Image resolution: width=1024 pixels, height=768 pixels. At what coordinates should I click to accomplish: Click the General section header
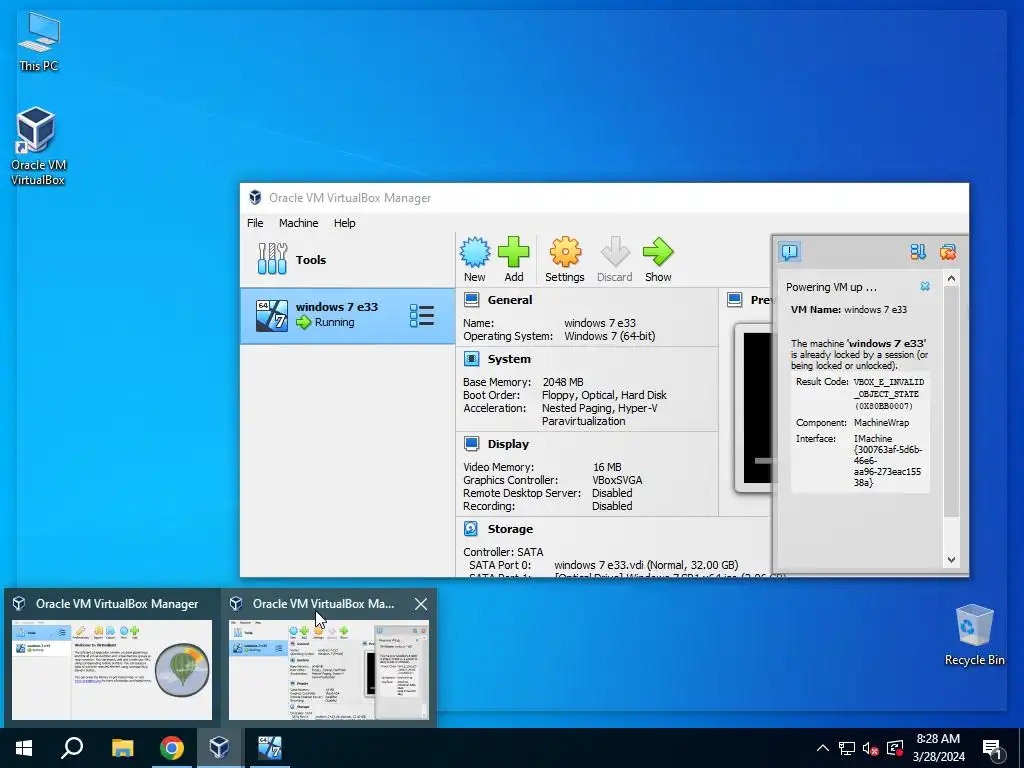click(x=509, y=300)
